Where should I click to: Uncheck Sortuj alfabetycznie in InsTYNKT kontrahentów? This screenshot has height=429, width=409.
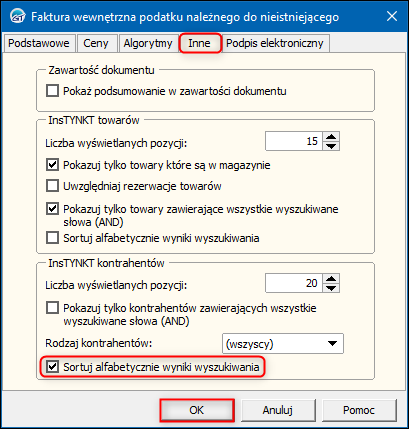pos(52,367)
